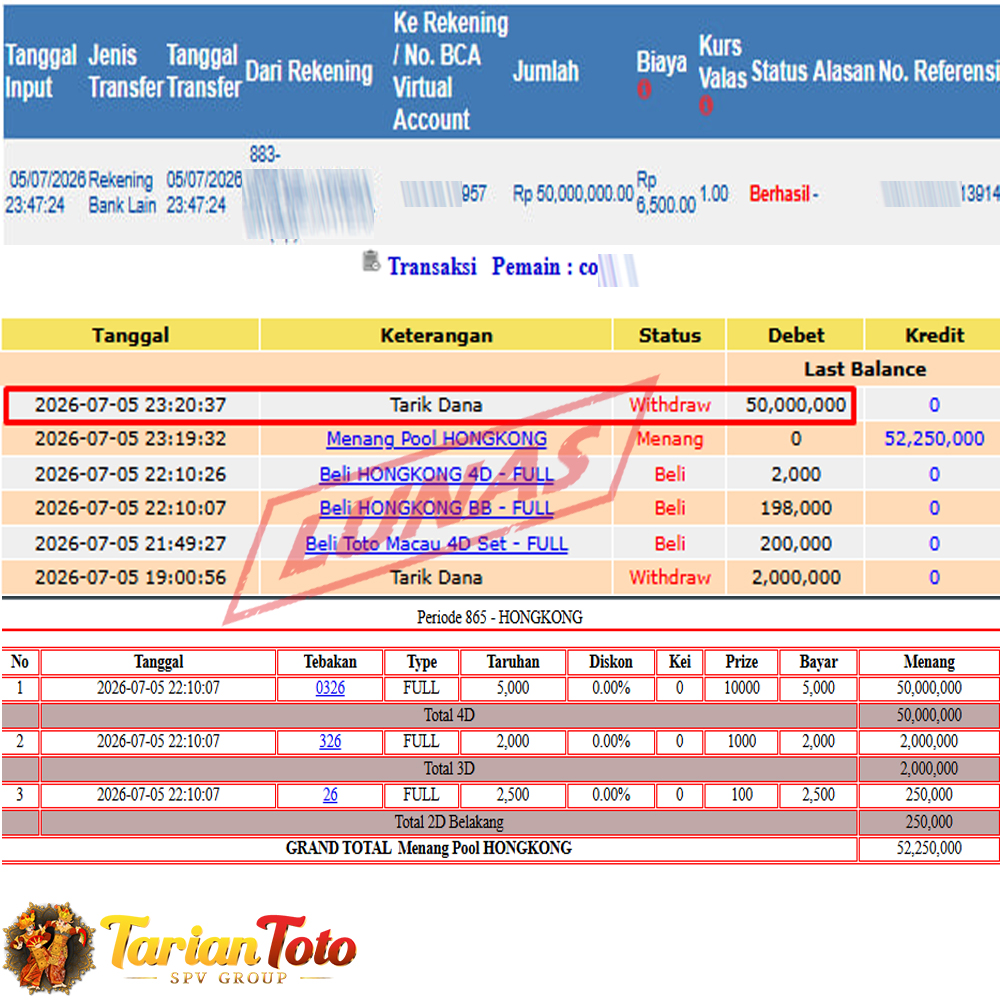Select the Rp 50,000,000.00 amount cell
The width and height of the screenshot is (1000, 1000).
coord(573,193)
